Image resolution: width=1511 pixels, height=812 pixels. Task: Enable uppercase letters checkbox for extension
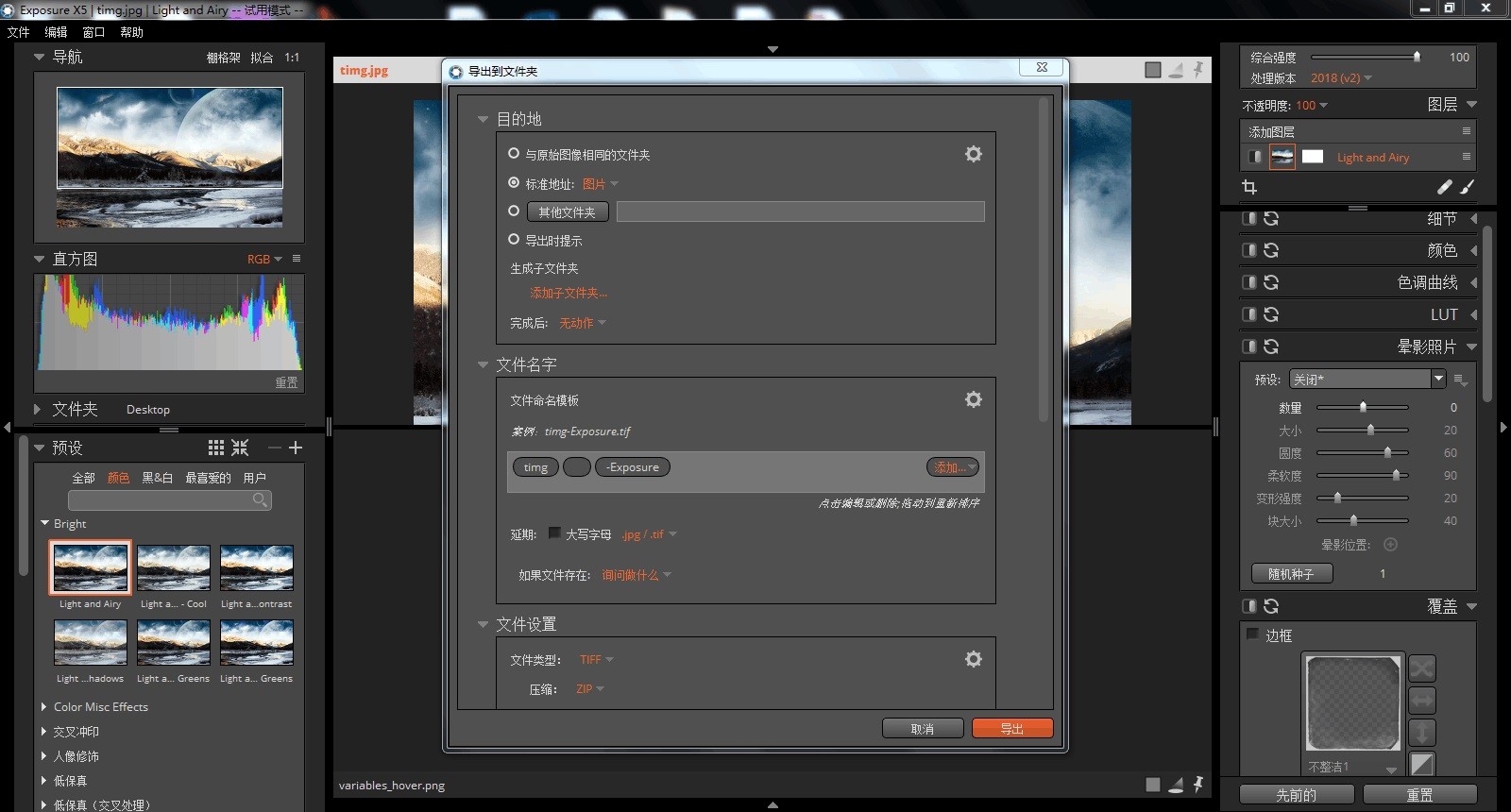click(554, 533)
